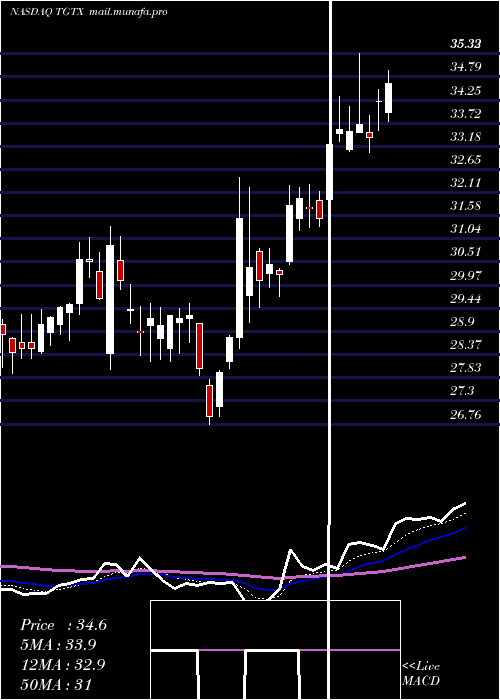Click the 5MA : 33.9 readout
The width and height of the screenshot is (500, 700).
(58, 645)
